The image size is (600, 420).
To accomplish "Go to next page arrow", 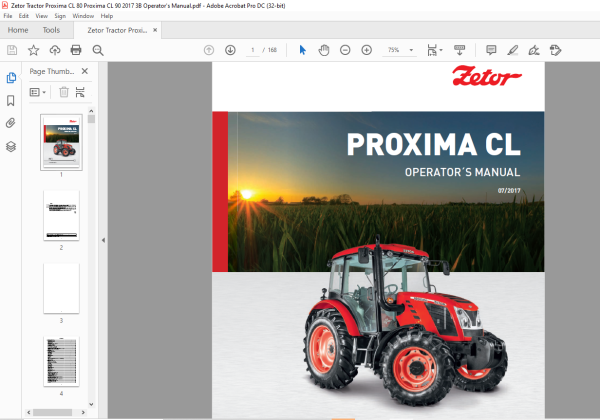I will tap(230, 50).
